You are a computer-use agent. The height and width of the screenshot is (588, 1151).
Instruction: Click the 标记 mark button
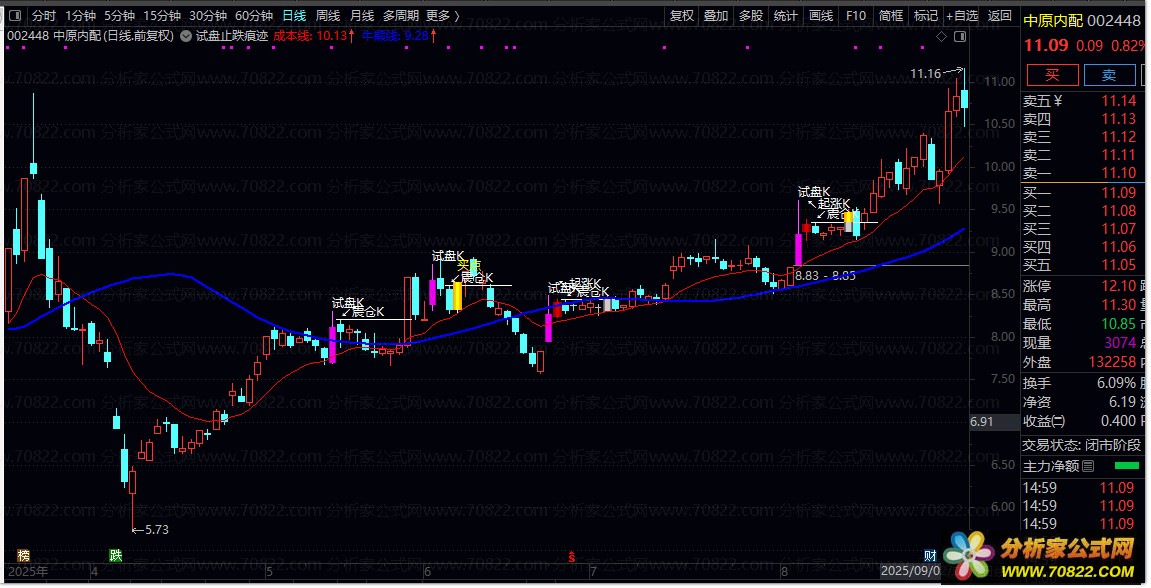[926, 15]
